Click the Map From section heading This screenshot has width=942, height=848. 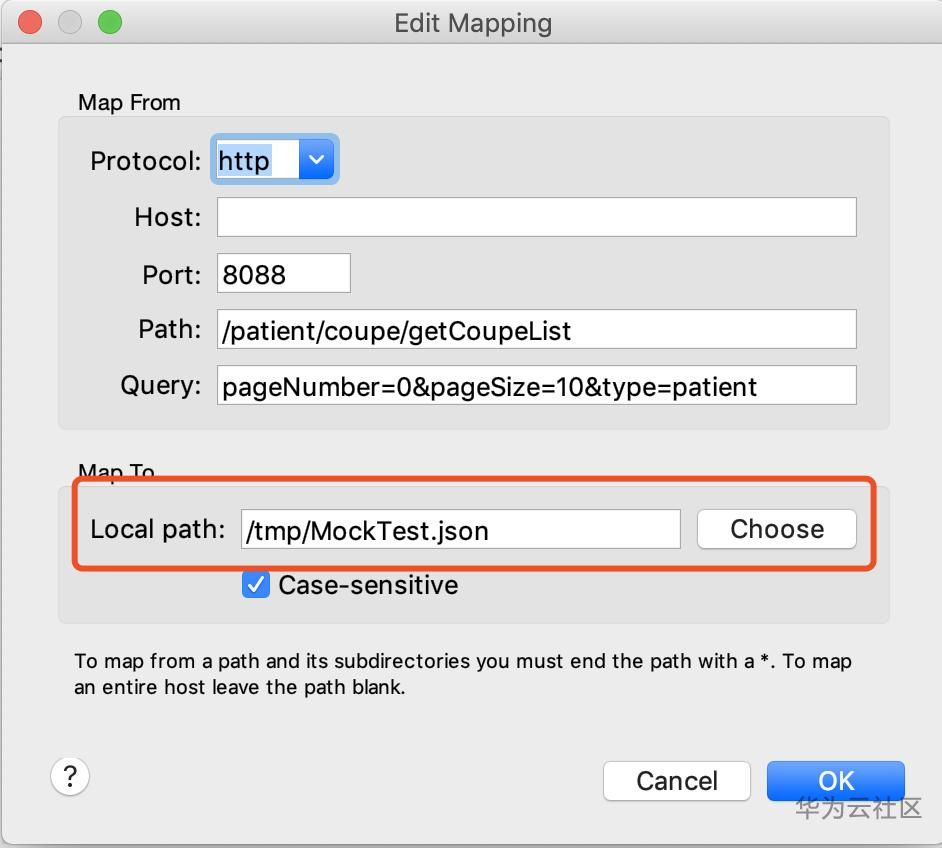pyautogui.click(x=129, y=103)
